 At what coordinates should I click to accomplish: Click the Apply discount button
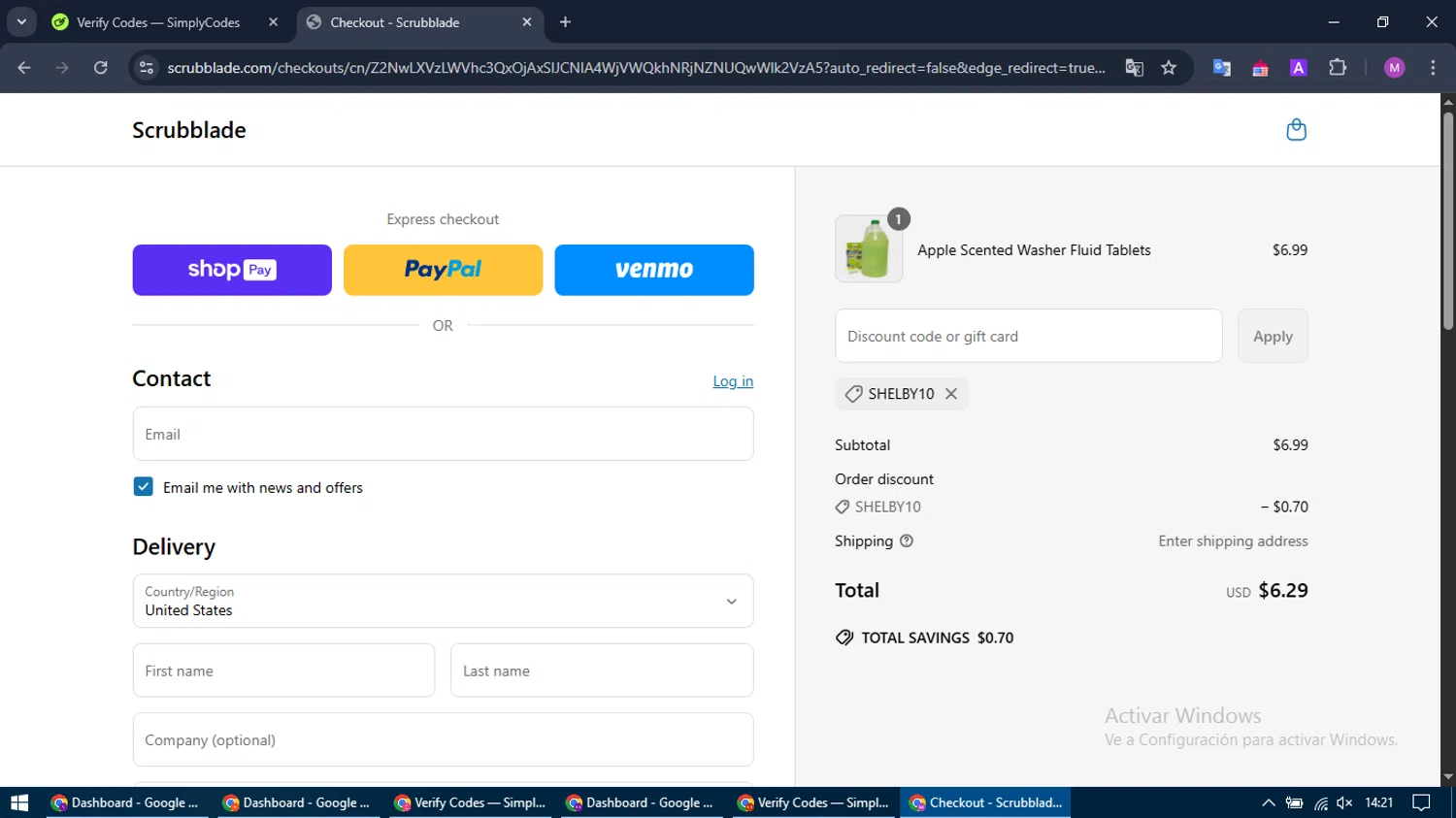1273,336
